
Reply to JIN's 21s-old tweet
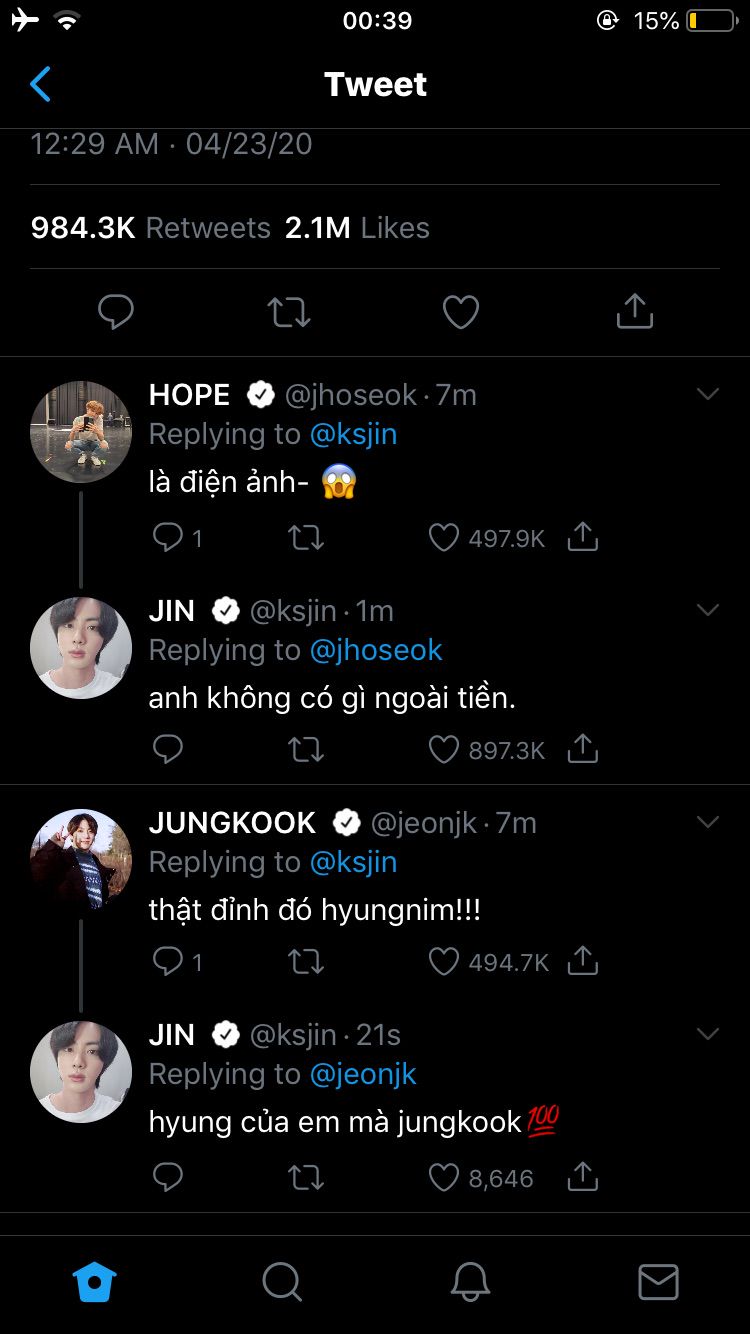click(168, 1178)
